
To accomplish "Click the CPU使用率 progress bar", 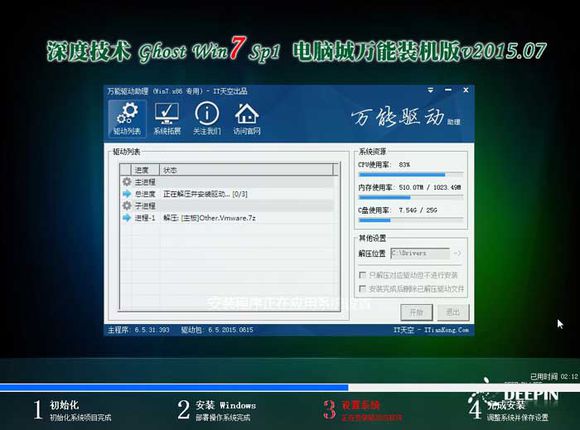I will (x=411, y=174).
